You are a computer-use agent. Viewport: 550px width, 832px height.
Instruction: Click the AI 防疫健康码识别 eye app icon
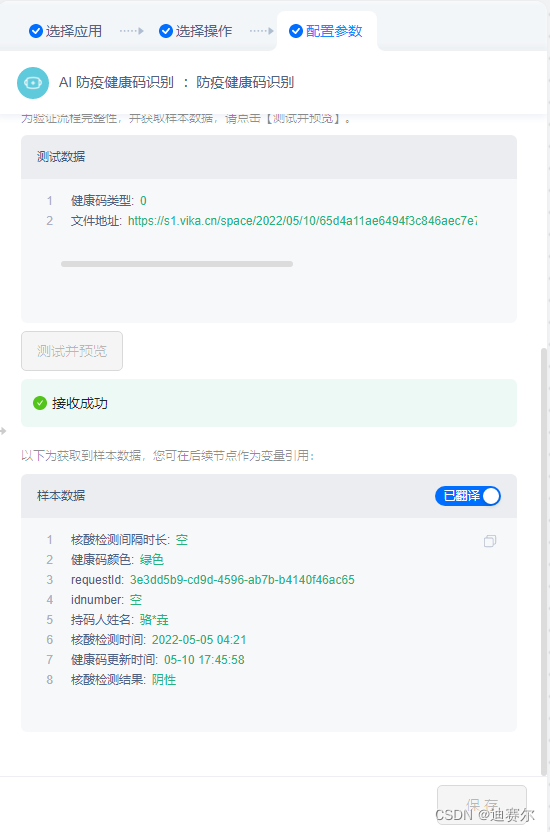33,83
